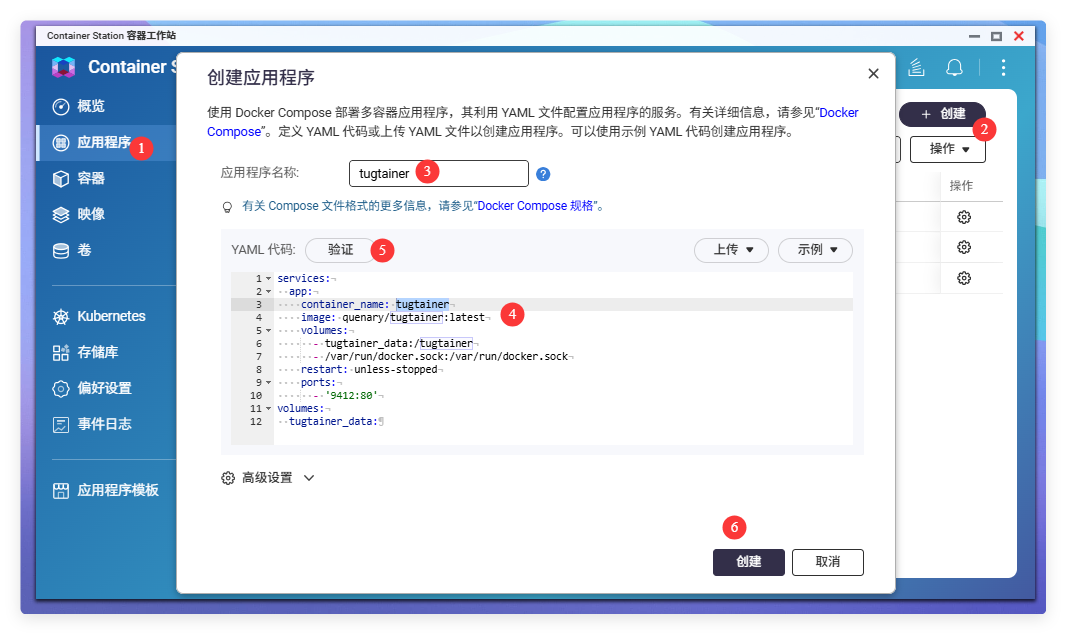Open the three-dot more options menu
This screenshot has height=634, width=1066.
(x=1003, y=67)
